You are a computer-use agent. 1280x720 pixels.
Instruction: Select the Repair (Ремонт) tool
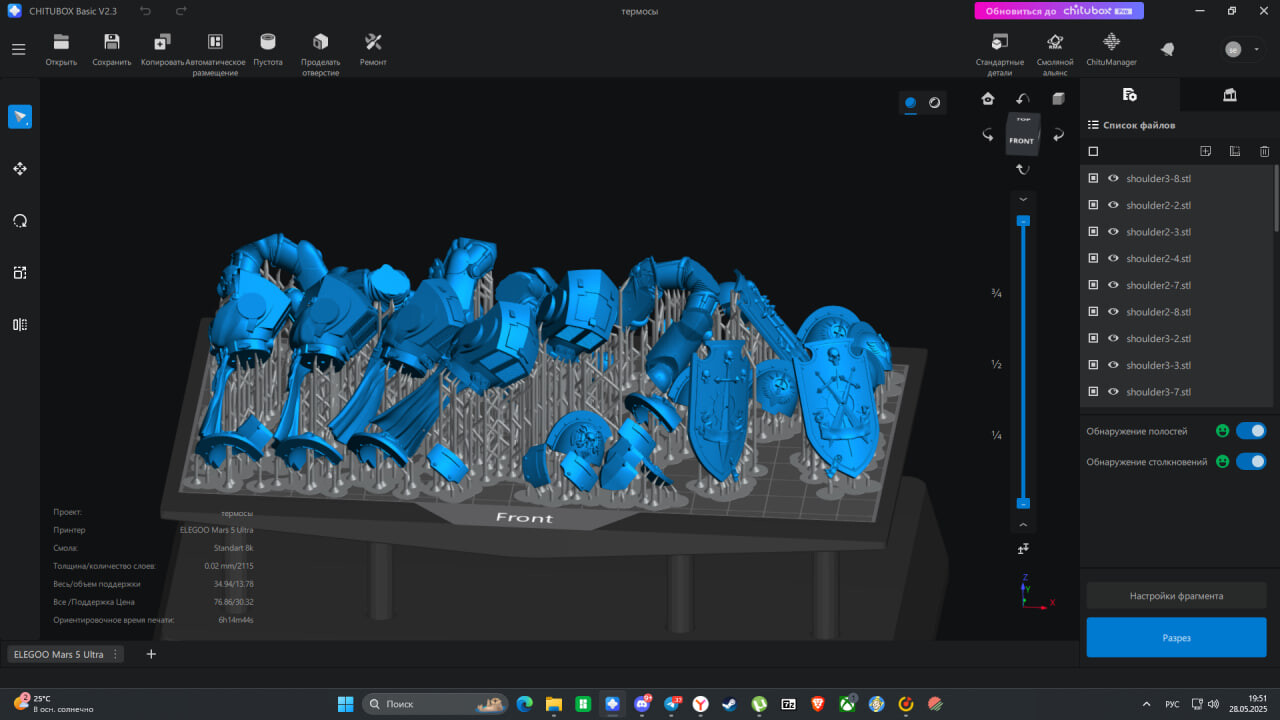373,49
